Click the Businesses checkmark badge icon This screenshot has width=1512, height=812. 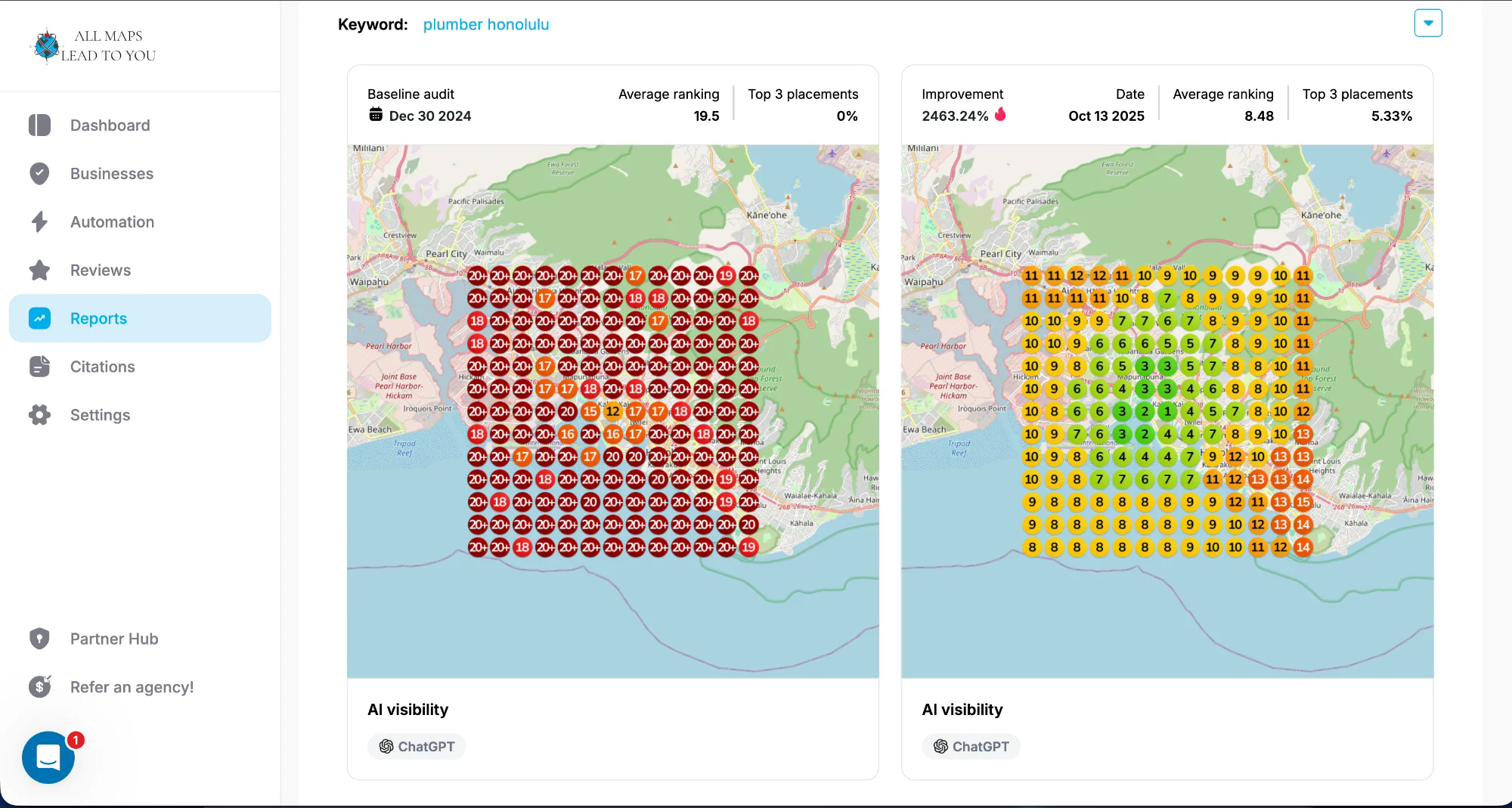(x=39, y=174)
